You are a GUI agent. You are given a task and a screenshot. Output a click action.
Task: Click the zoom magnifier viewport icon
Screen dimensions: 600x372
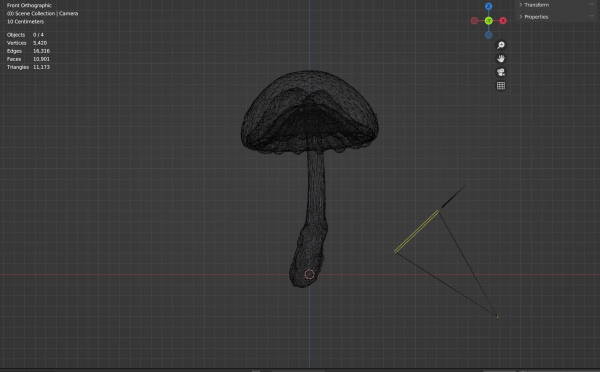(x=501, y=45)
